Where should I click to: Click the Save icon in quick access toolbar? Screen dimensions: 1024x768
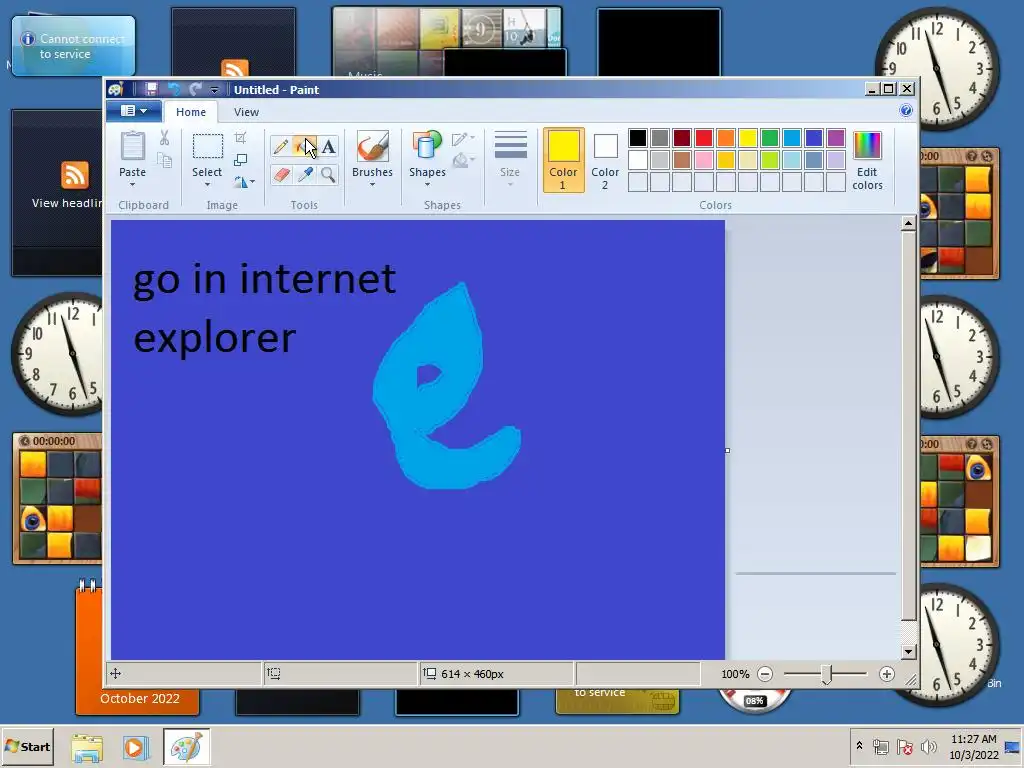tap(151, 89)
